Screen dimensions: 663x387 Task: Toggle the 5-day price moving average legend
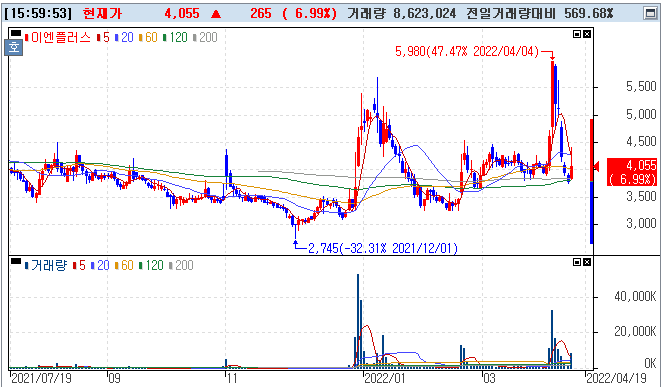pos(103,38)
